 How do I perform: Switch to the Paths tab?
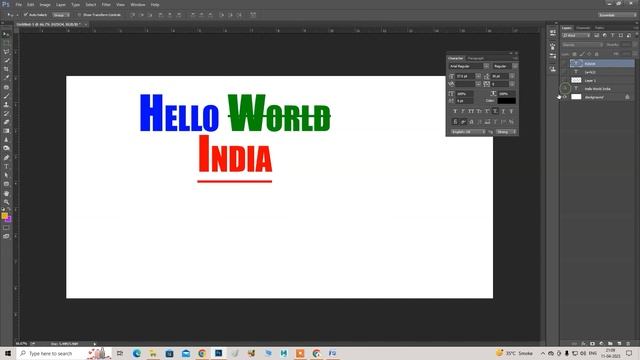pyautogui.click(x=600, y=28)
